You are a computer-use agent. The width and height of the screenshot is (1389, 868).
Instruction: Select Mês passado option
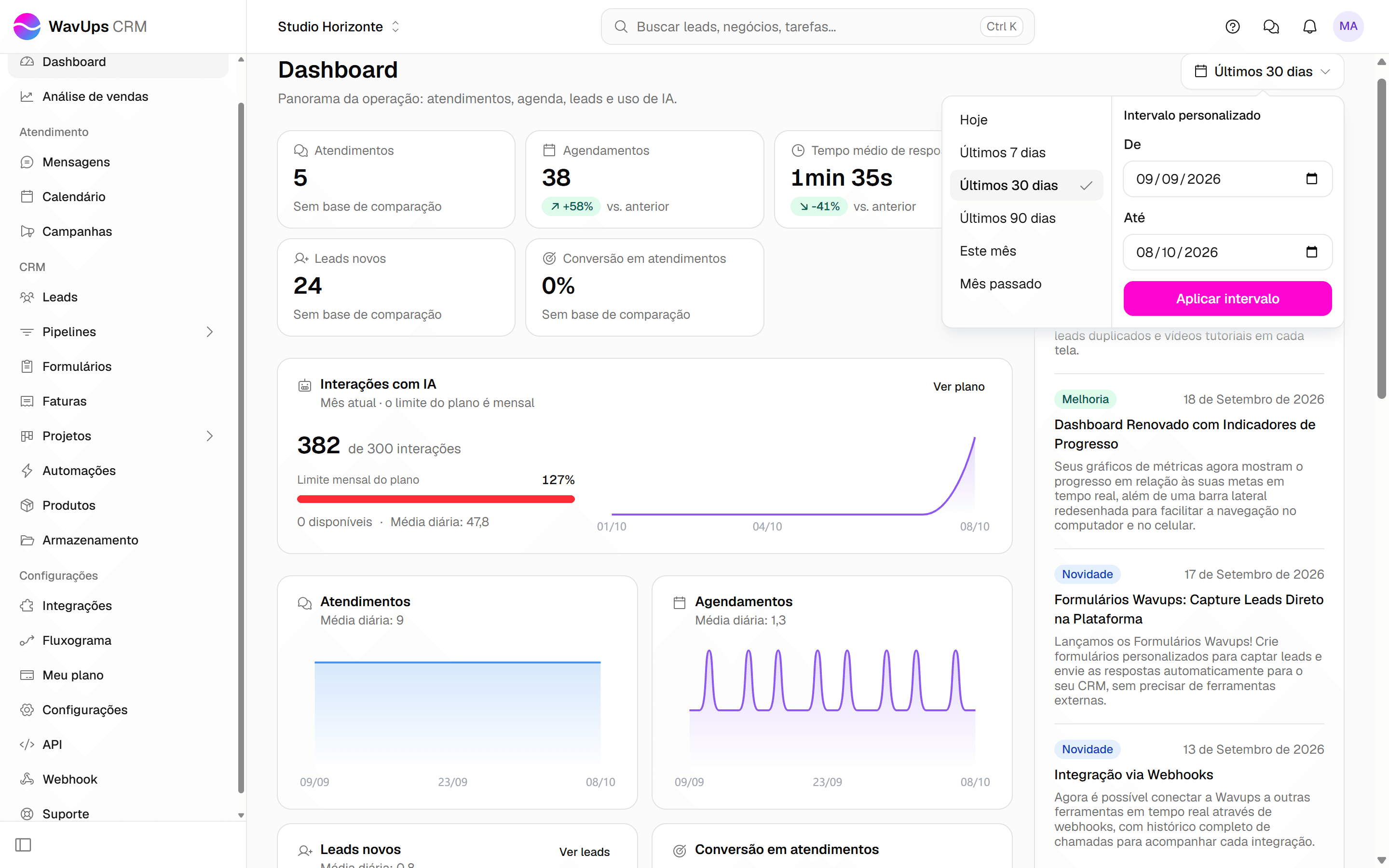point(1026,284)
